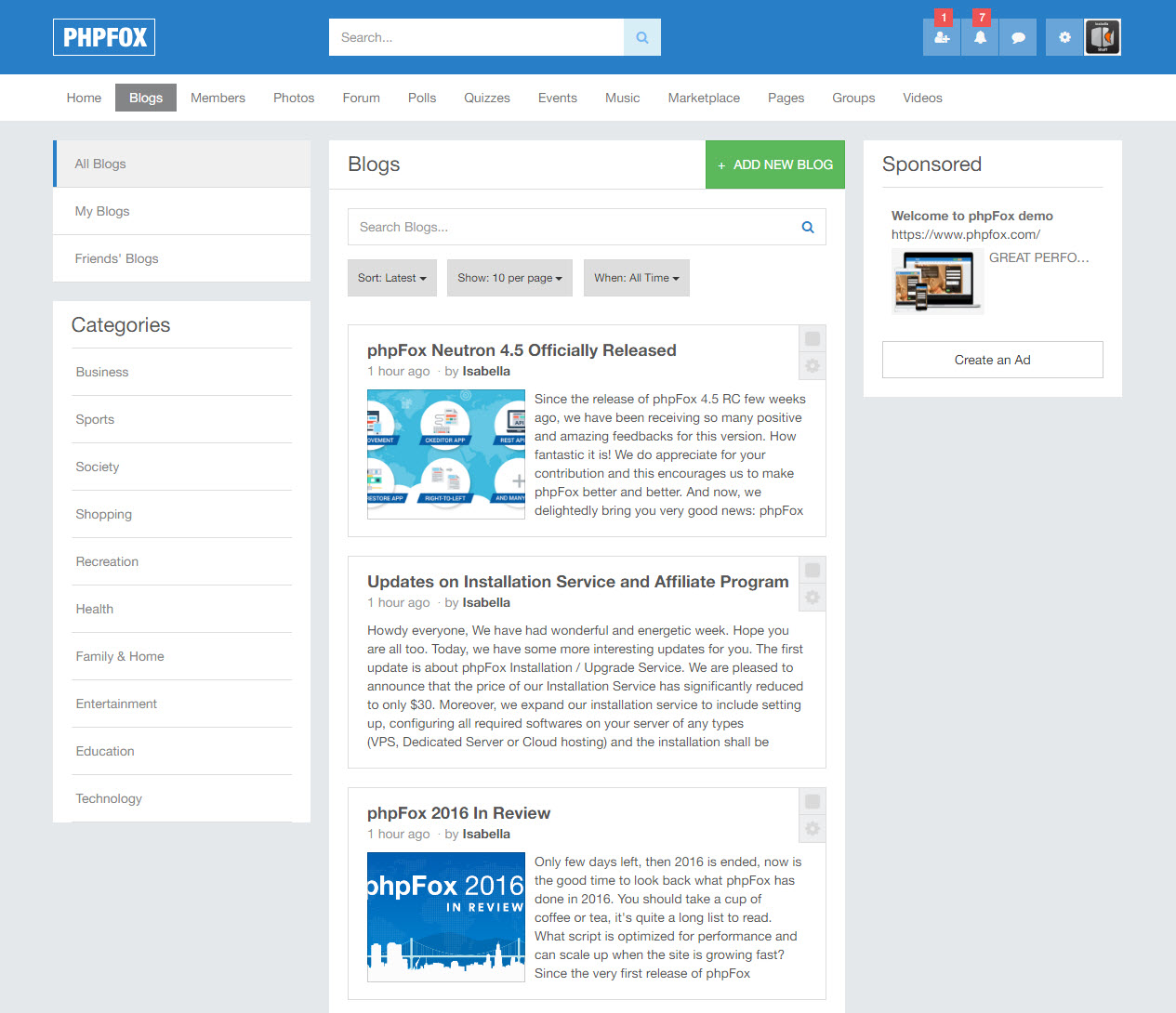This screenshot has width=1176, height=1013.
Task: Click the Isabella profile avatar thumbnail
Action: [1103, 37]
